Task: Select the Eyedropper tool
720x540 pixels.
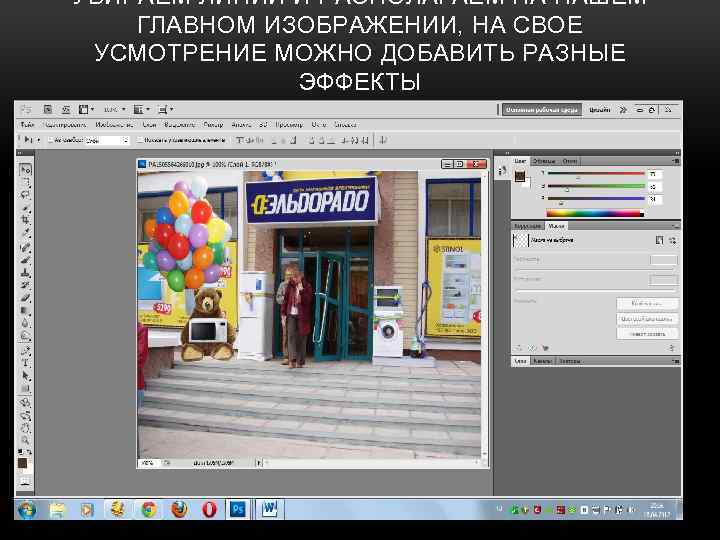Action: [25, 232]
